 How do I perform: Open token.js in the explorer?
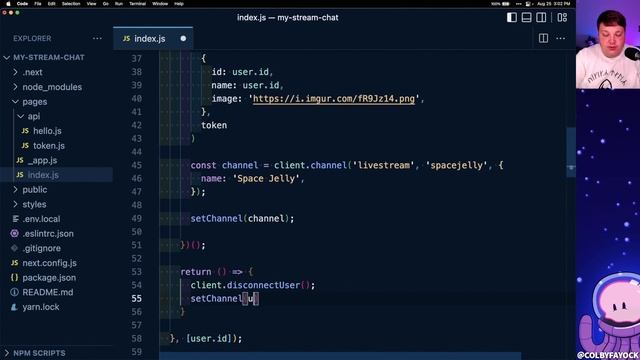click(49, 145)
